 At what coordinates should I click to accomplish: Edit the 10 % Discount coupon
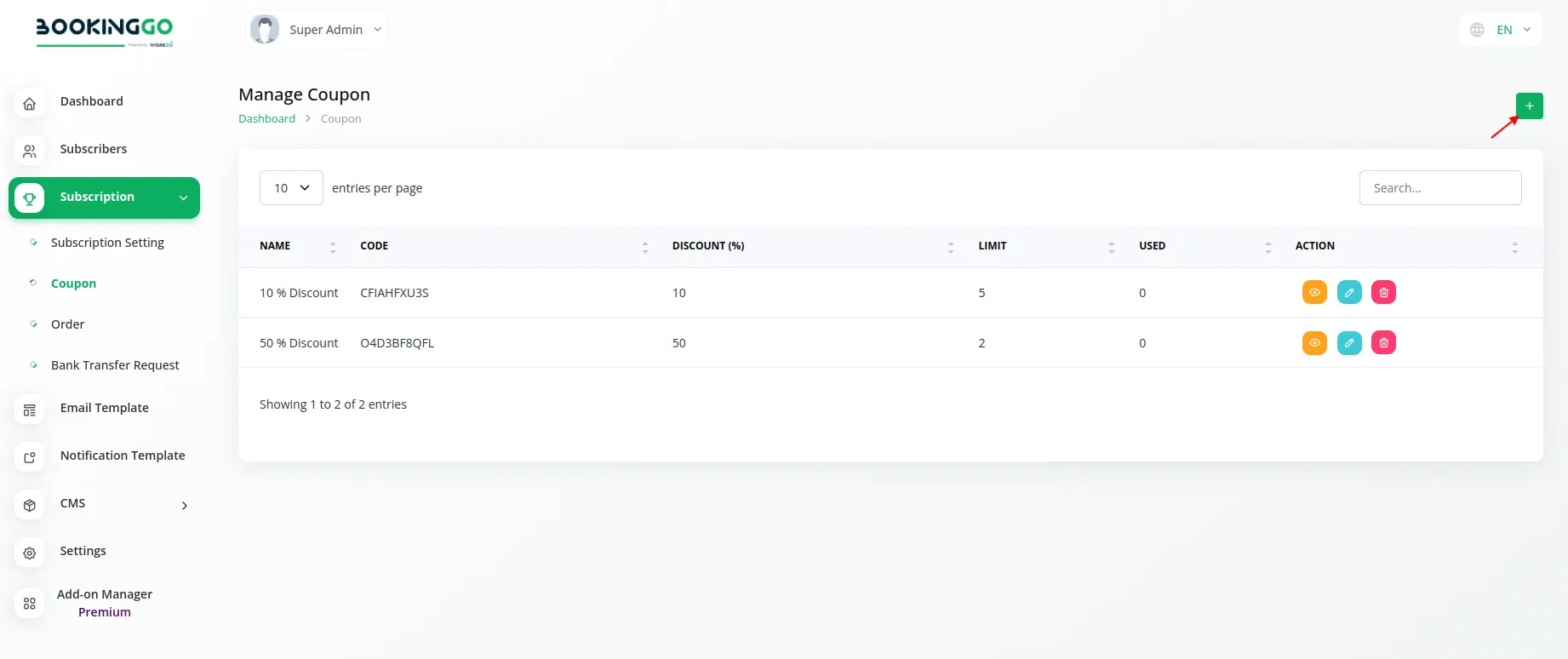click(x=1349, y=293)
